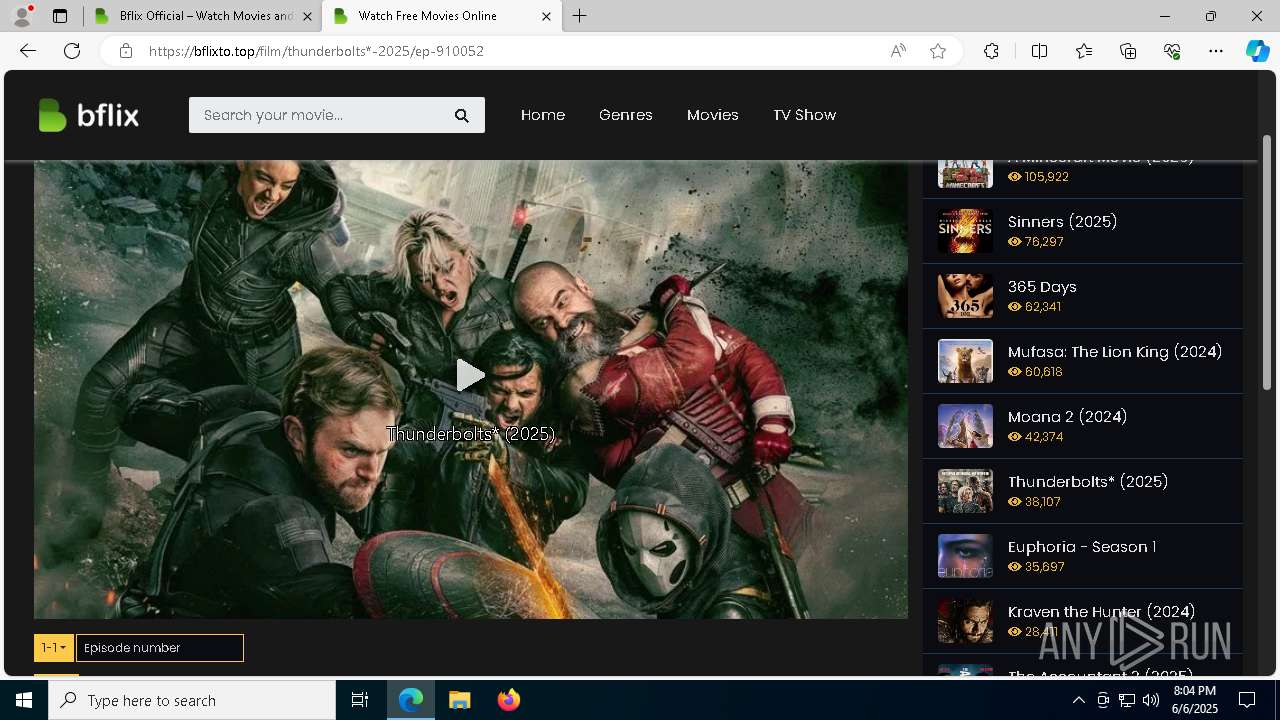Open Read aloud in address bar
This screenshot has height=720, width=1280.
(x=898, y=51)
